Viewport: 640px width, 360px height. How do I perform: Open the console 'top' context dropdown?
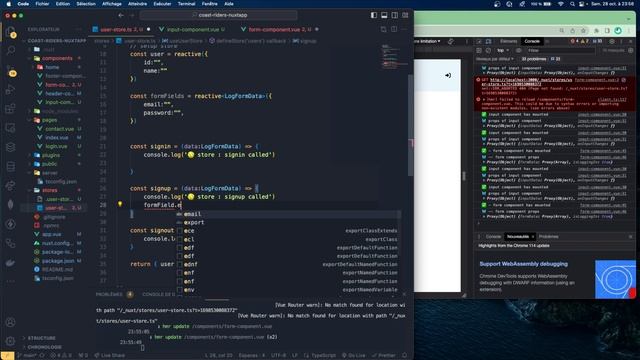click(503, 51)
